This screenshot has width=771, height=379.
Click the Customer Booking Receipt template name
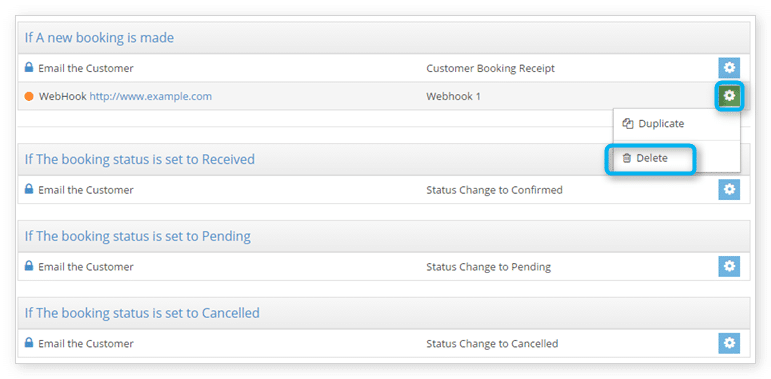490,68
